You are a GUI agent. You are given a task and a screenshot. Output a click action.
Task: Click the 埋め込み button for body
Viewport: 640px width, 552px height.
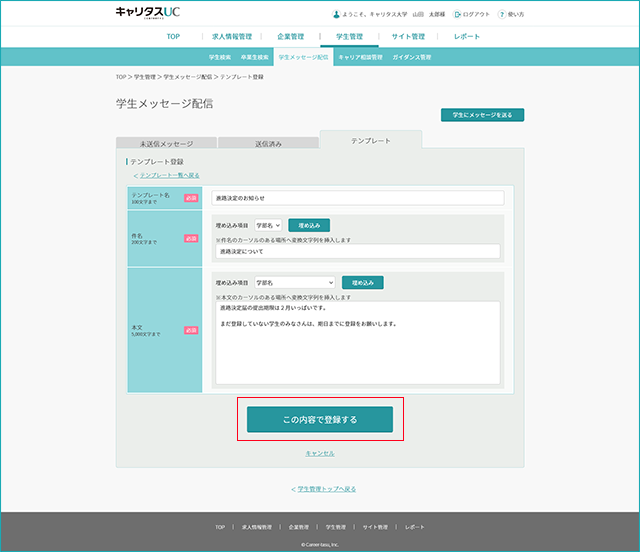[362, 283]
